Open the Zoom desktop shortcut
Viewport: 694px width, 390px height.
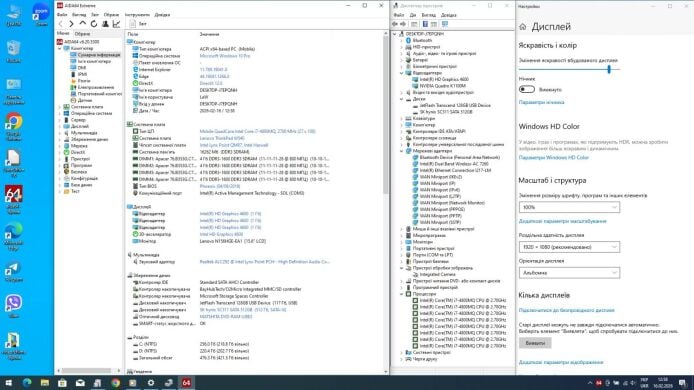click(x=41, y=14)
